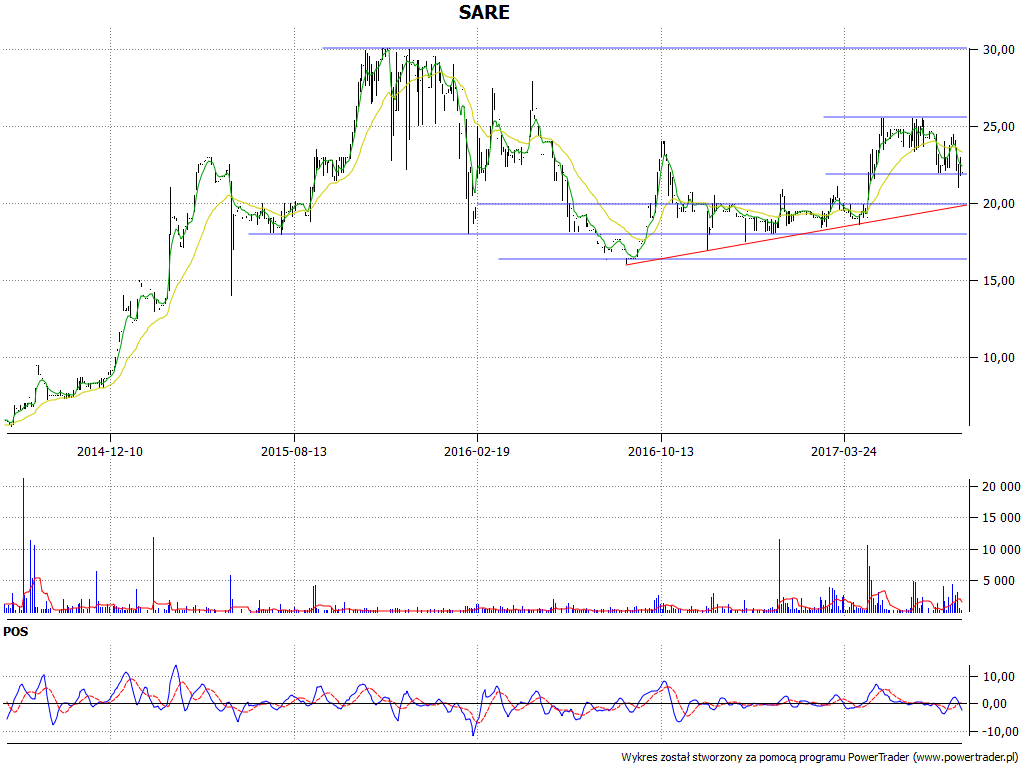Click the 2016-10-13 date label

click(x=661, y=451)
